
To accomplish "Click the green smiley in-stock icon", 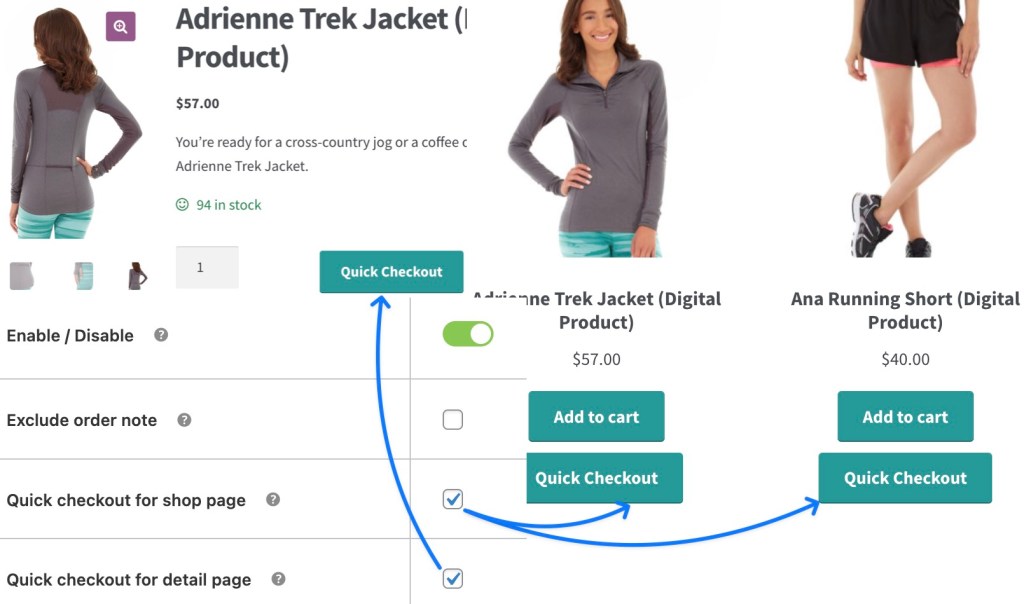I will (x=182, y=205).
